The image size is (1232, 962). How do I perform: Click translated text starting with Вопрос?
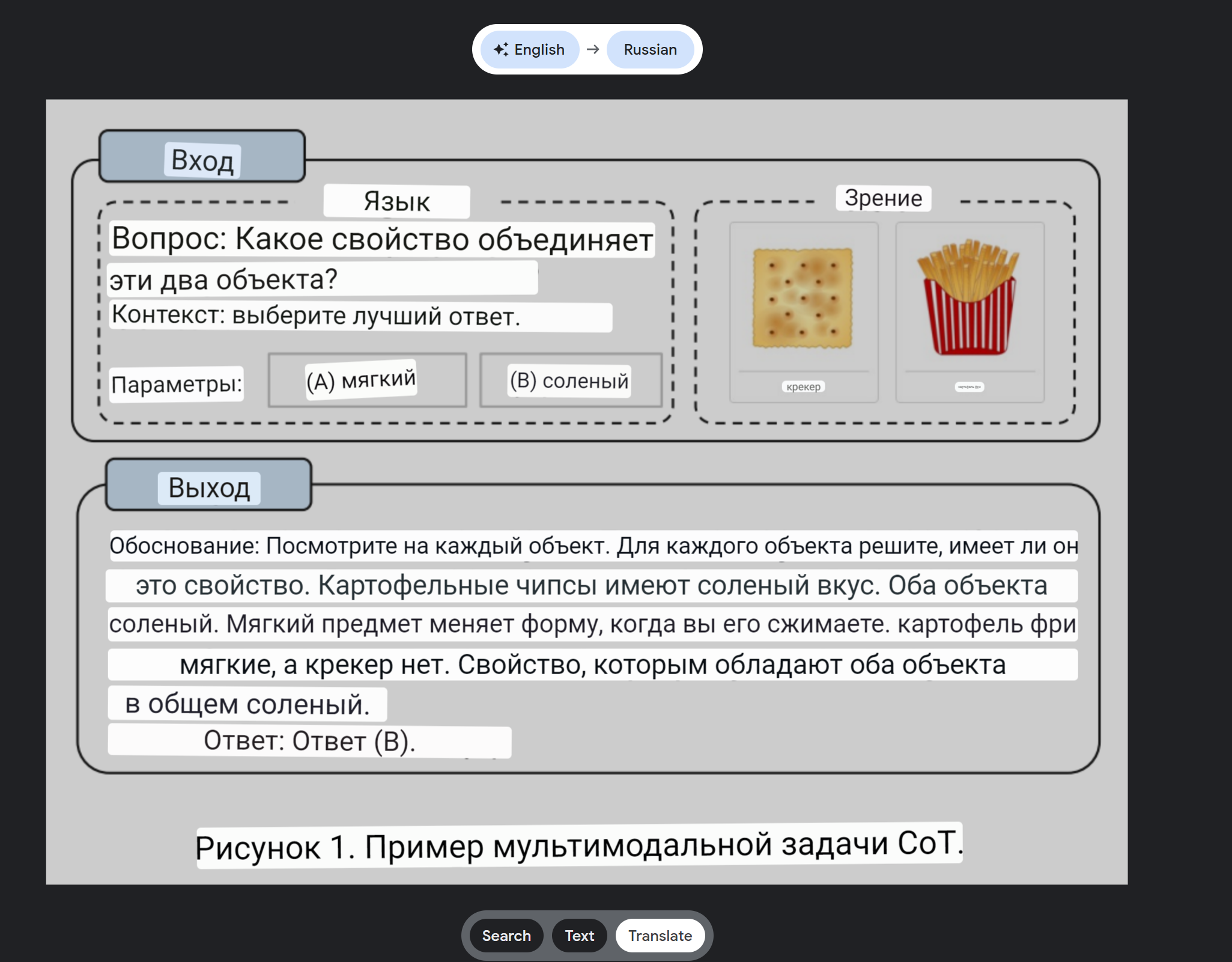coord(382,239)
